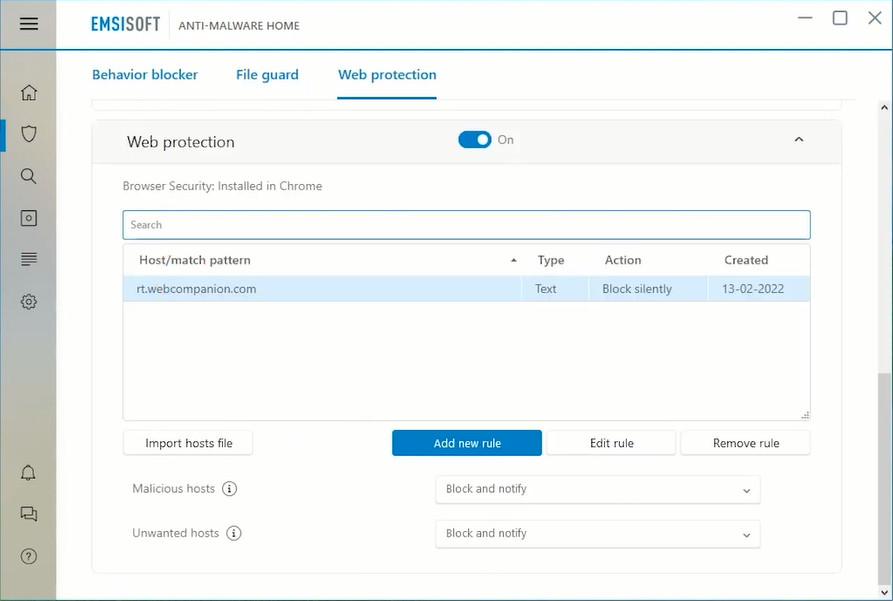
Task: Collapse the Web protection panel
Action: point(798,140)
